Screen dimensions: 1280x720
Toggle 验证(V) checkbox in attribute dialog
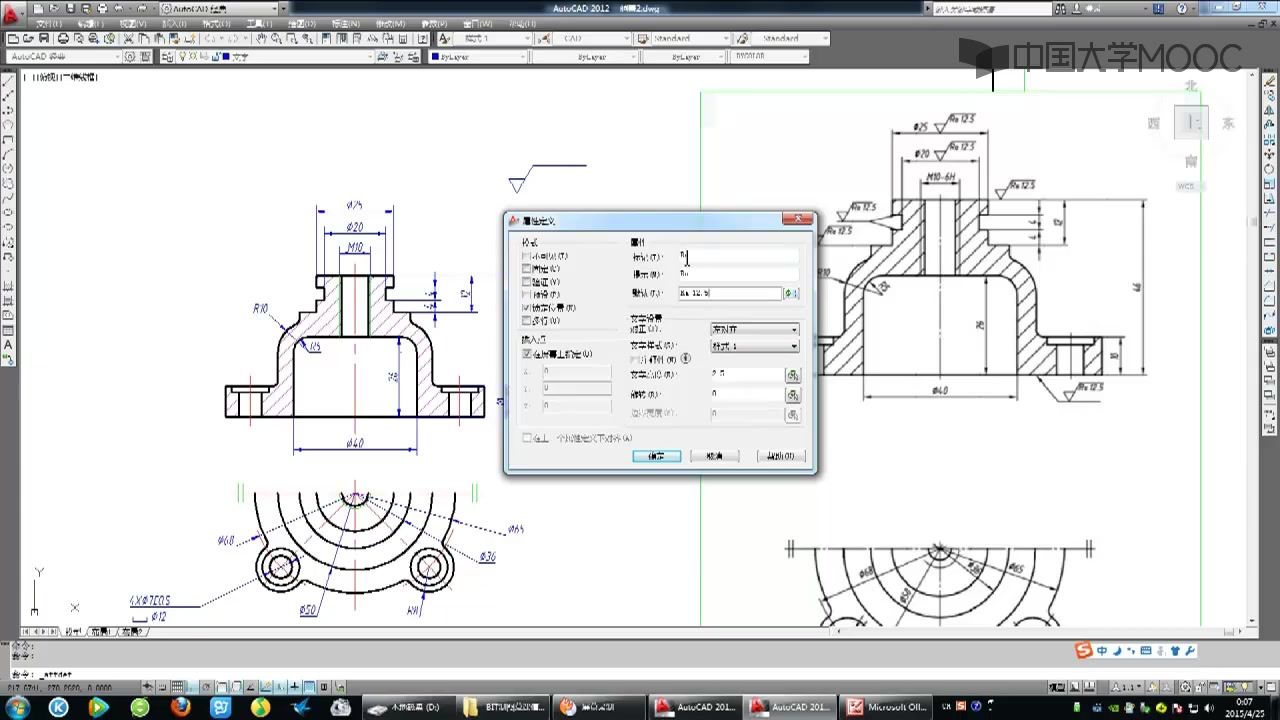tap(526, 282)
